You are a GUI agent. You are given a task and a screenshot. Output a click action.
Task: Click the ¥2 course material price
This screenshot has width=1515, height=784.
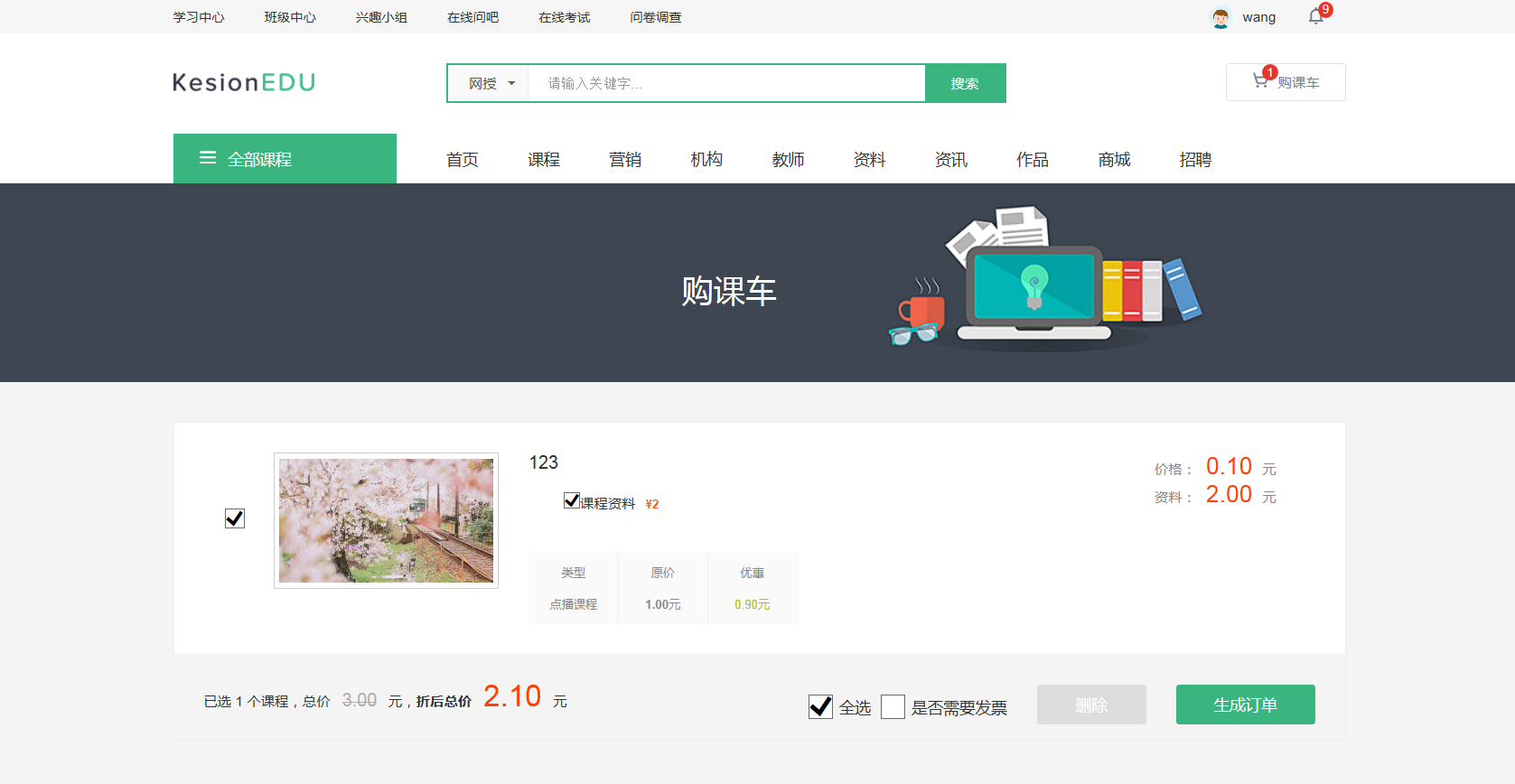point(652,504)
